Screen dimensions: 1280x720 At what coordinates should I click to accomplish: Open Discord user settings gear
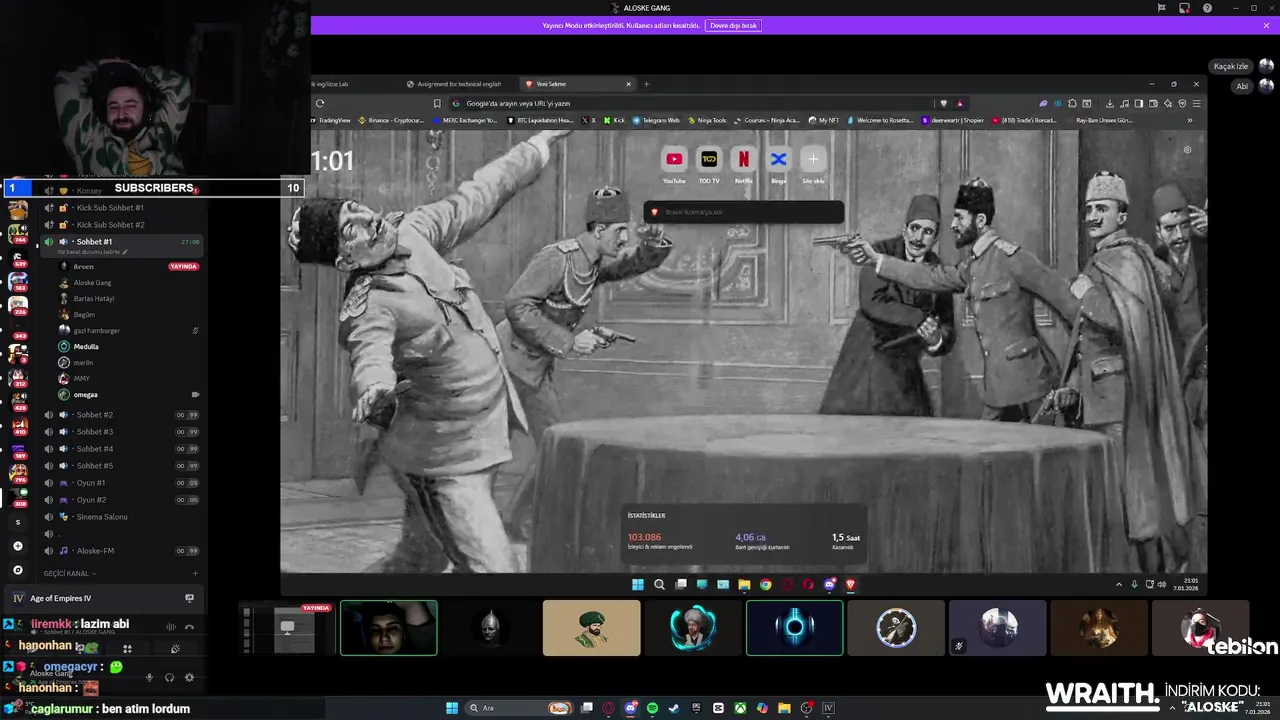[x=189, y=678]
